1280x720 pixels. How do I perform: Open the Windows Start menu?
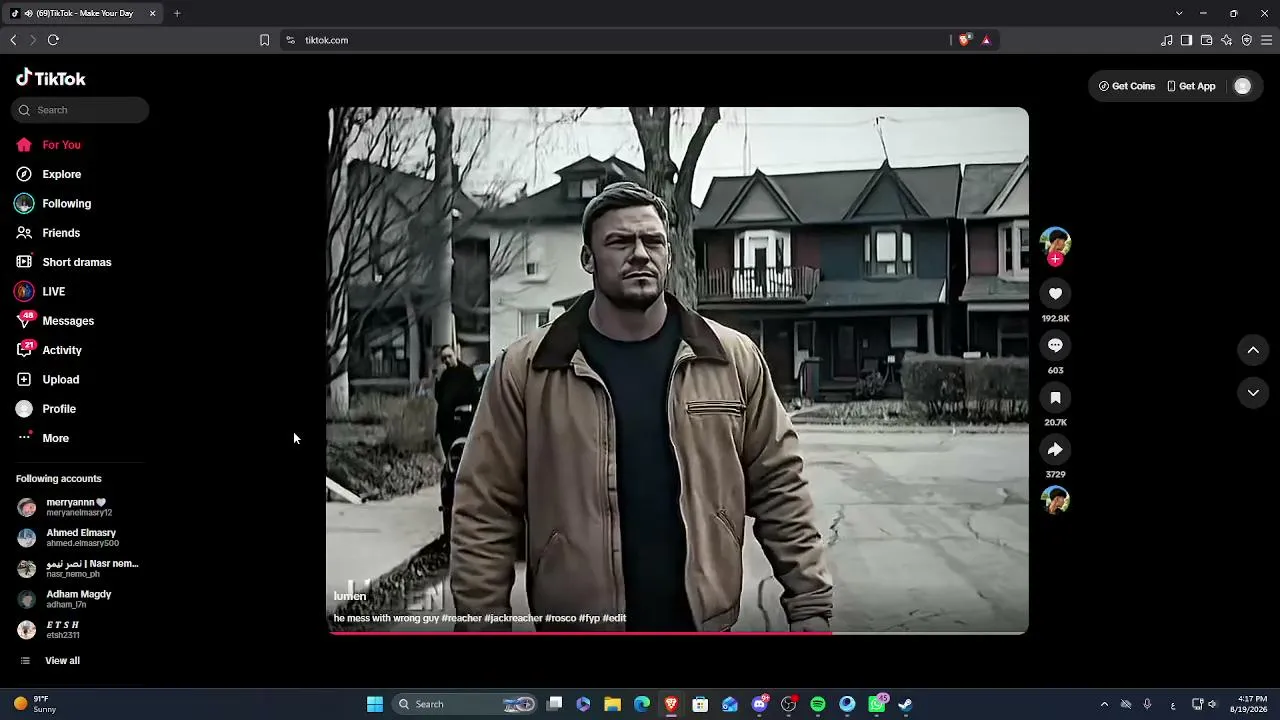pyautogui.click(x=375, y=704)
